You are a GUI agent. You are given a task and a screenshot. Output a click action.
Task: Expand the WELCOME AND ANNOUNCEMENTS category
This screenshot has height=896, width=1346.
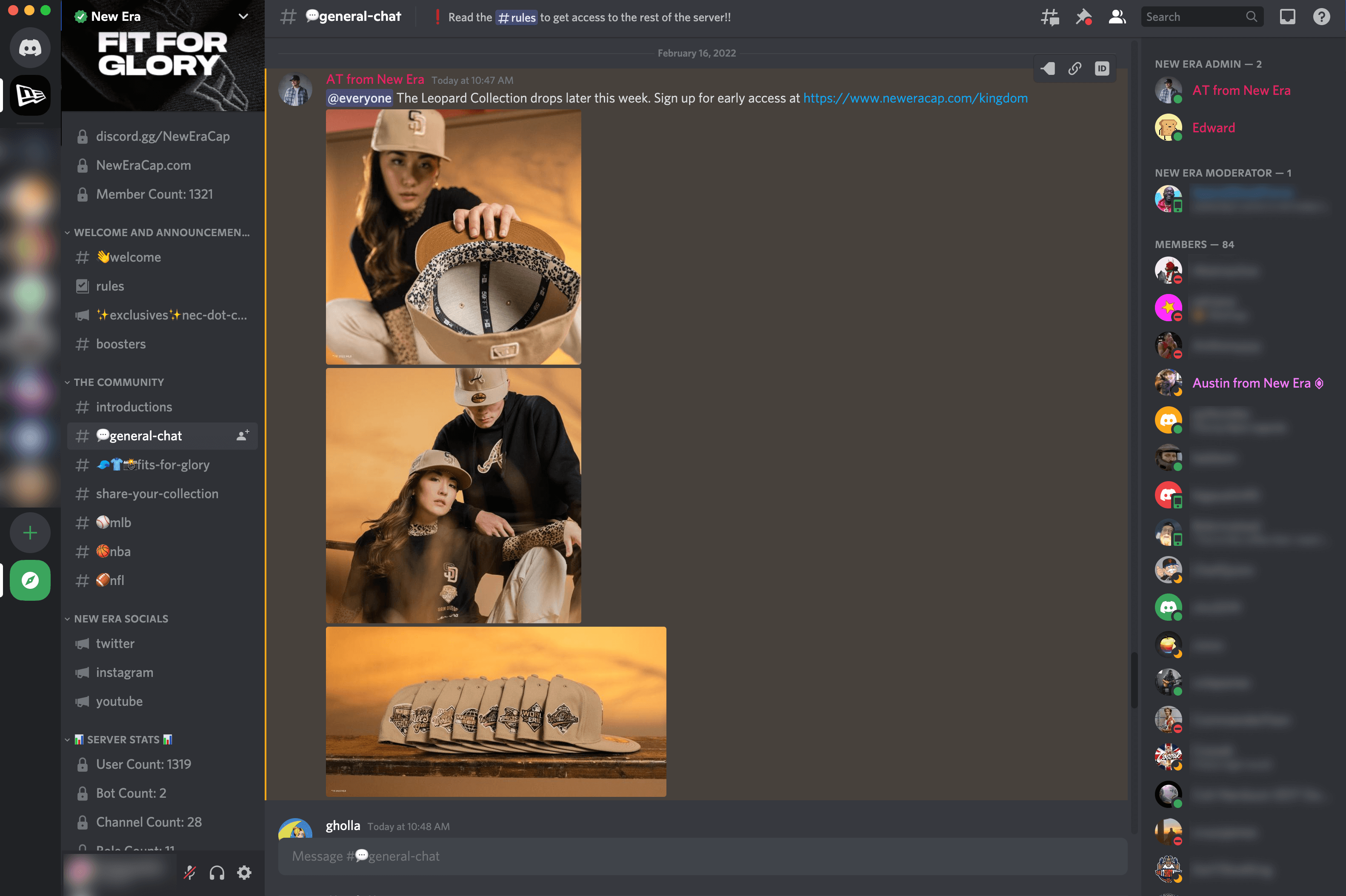(160, 232)
